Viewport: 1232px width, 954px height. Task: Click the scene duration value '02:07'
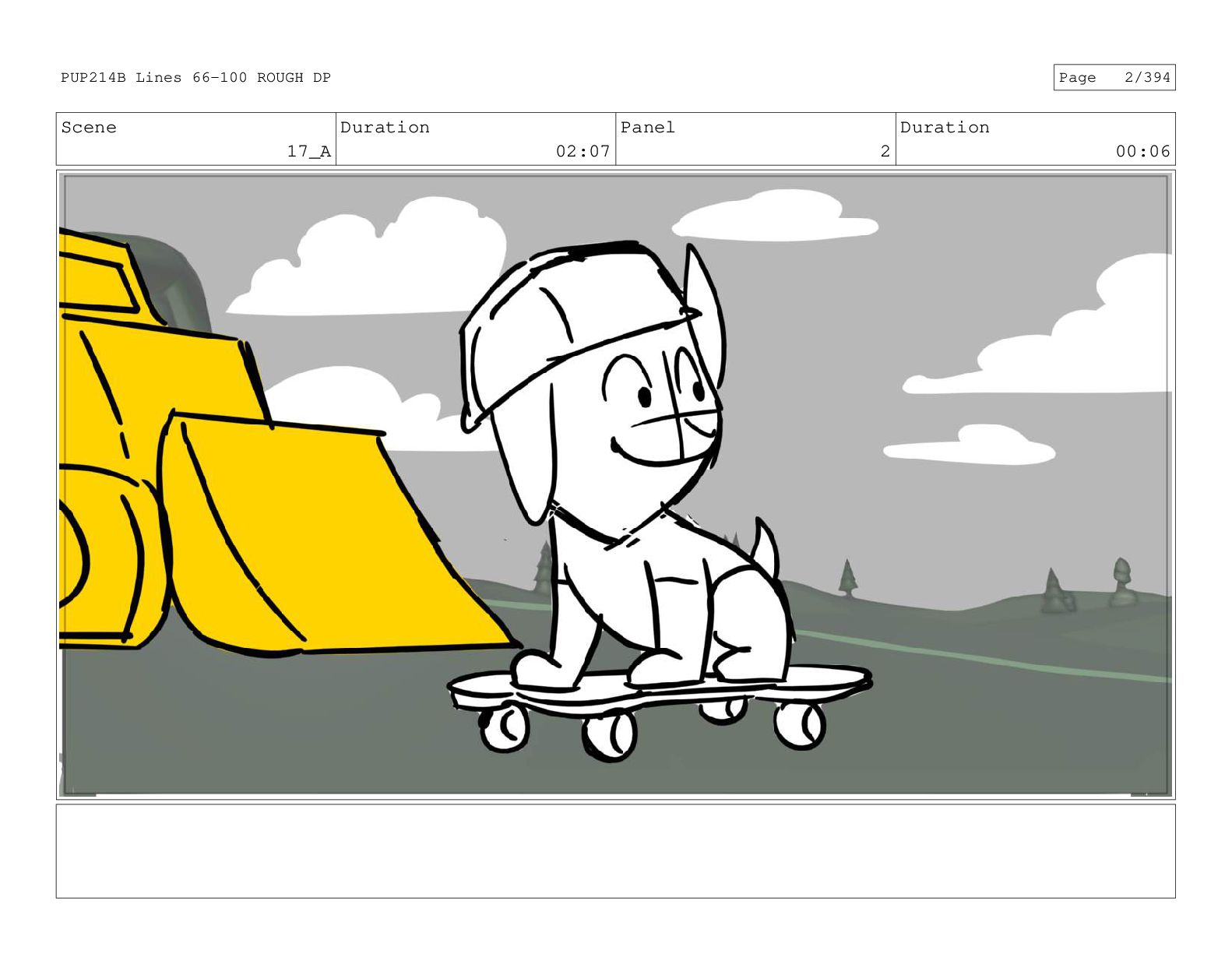coord(583,152)
